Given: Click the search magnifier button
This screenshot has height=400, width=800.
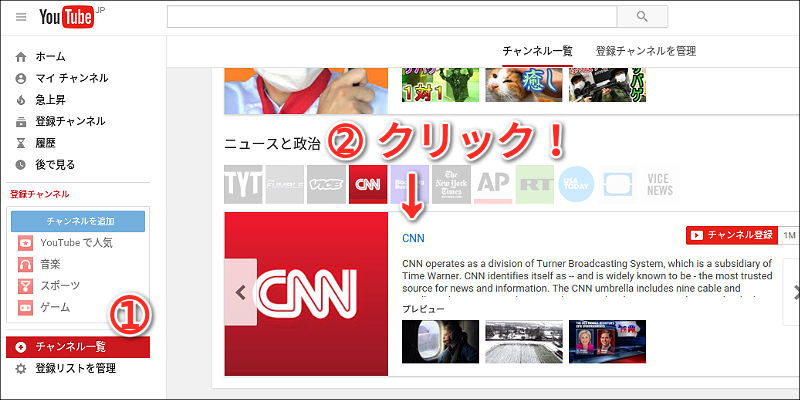Looking at the screenshot, I should 642,17.
